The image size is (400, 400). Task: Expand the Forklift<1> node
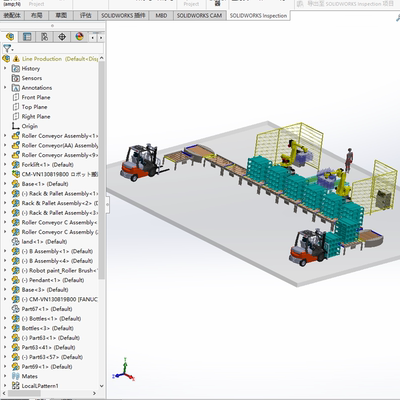(x=5, y=165)
